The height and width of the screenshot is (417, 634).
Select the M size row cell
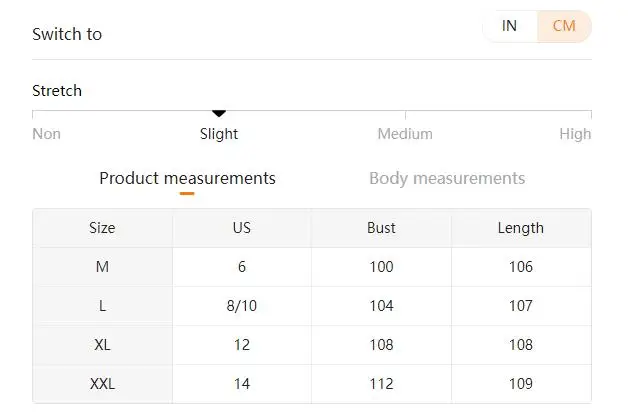(x=102, y=267)
